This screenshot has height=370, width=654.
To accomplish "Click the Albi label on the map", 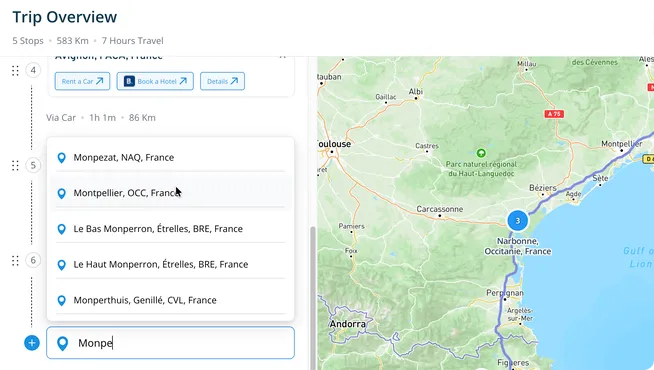I will 415,91.
